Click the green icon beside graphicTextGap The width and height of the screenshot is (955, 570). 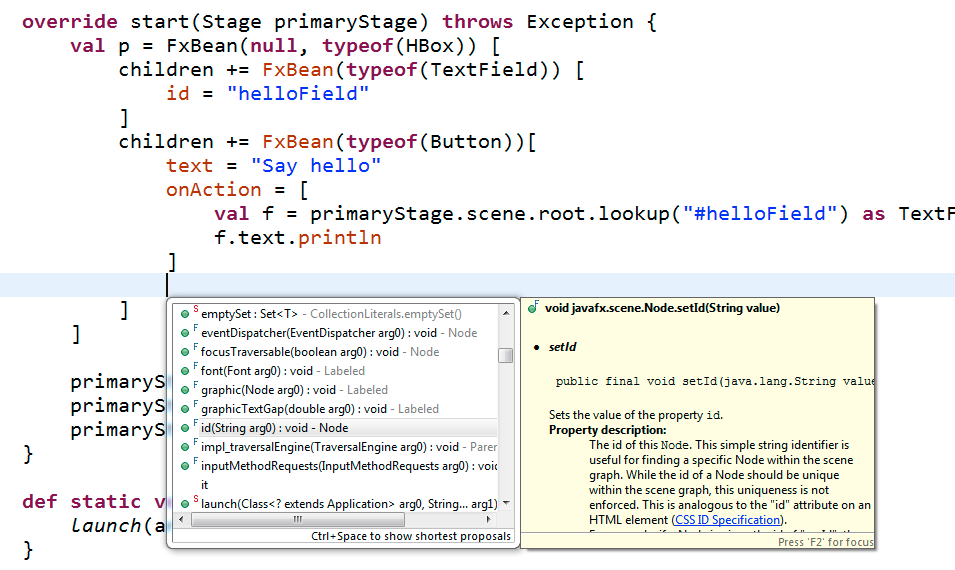click(185, 409)
